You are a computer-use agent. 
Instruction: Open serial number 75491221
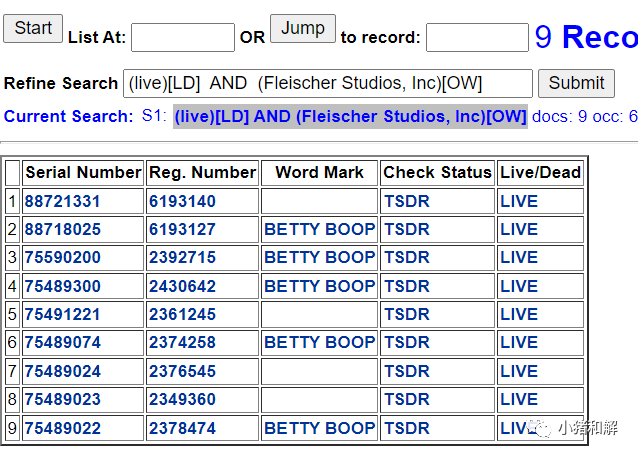tap(62, 314)
